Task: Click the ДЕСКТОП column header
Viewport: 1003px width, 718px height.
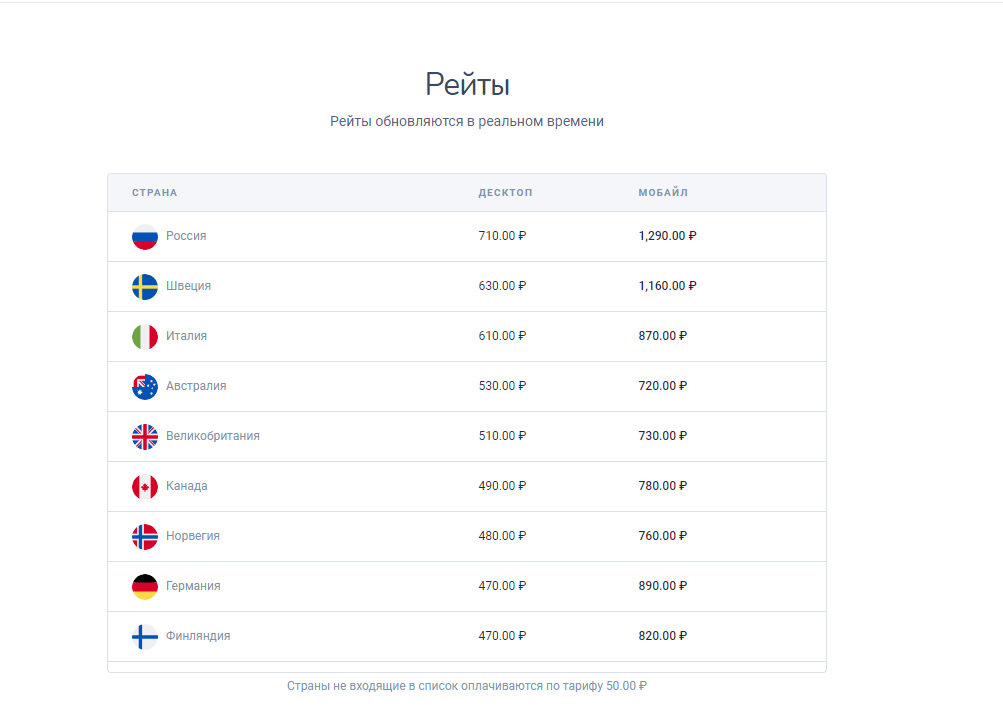Action: (505, 193)
